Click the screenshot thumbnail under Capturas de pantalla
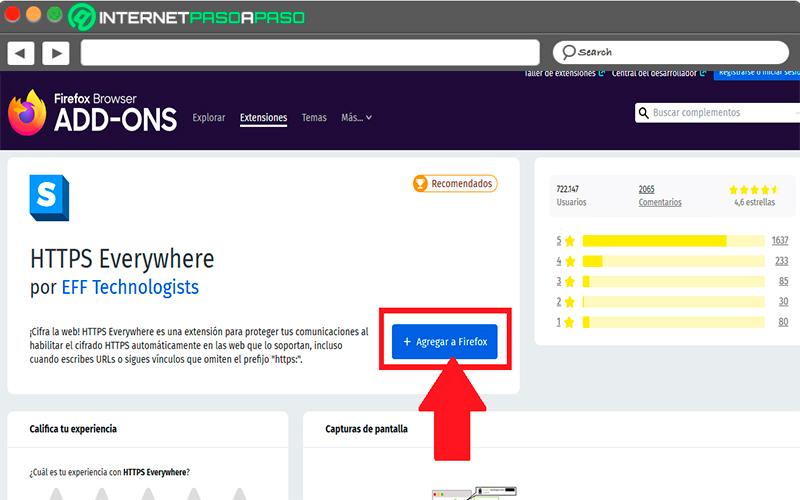Image resolution: width=800 pixels, height=500 pixels. [x=474, y=493]
